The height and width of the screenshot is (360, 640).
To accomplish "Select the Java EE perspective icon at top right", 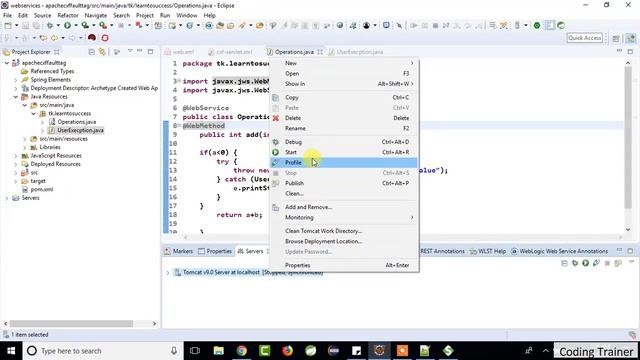I will tap(631, 38).
